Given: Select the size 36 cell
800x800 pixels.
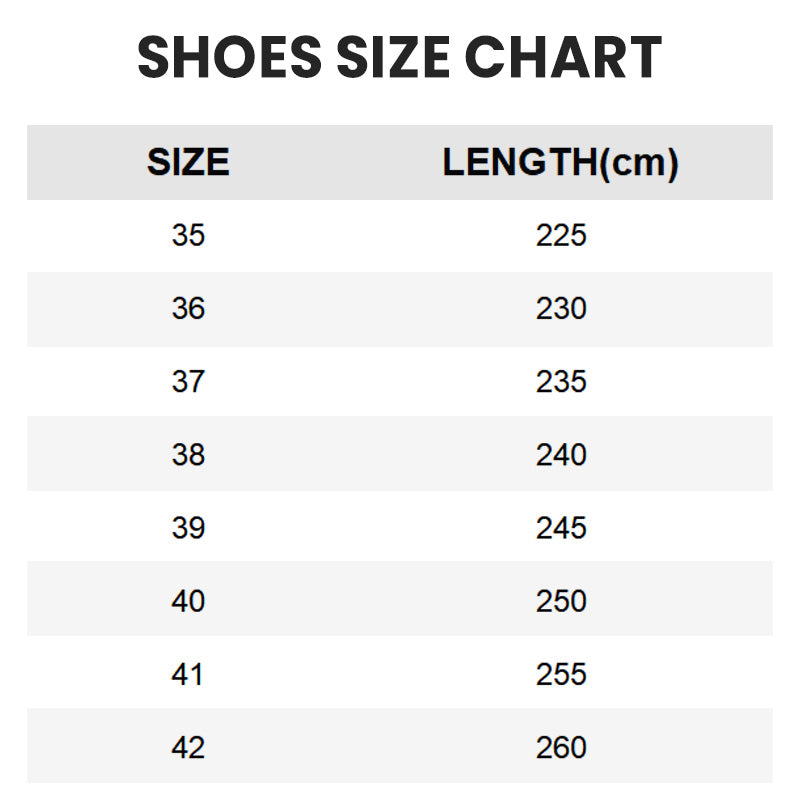Looking at the screenshot, I should click(188, 309).
